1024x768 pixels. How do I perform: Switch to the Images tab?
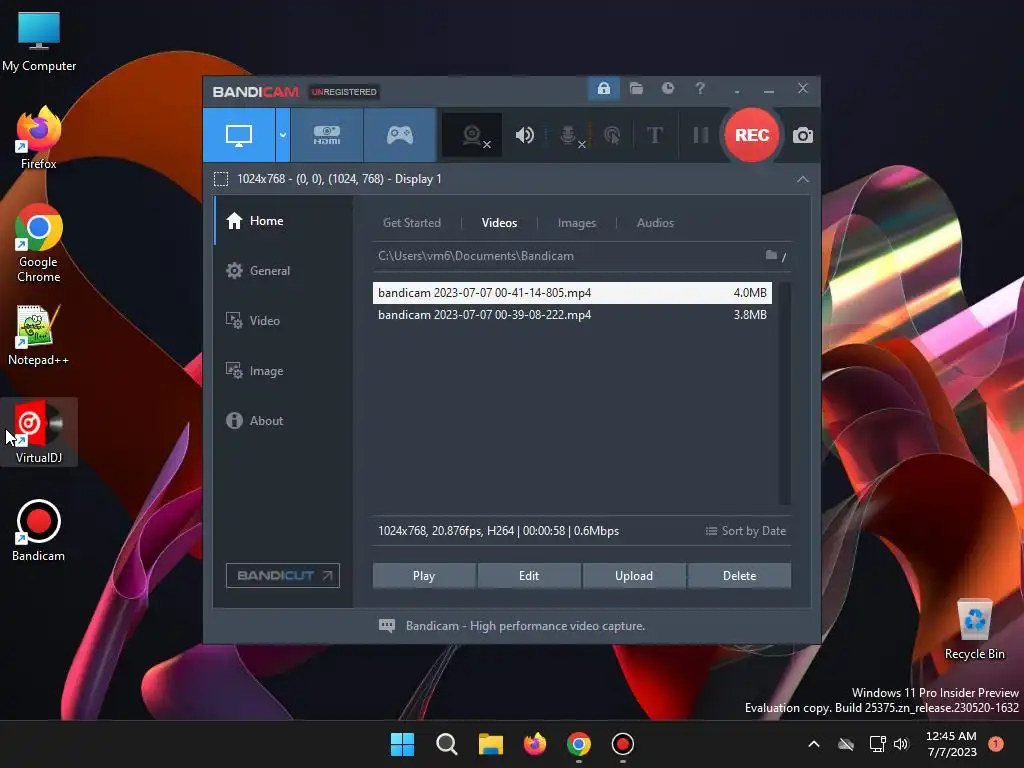coord(577,223)
